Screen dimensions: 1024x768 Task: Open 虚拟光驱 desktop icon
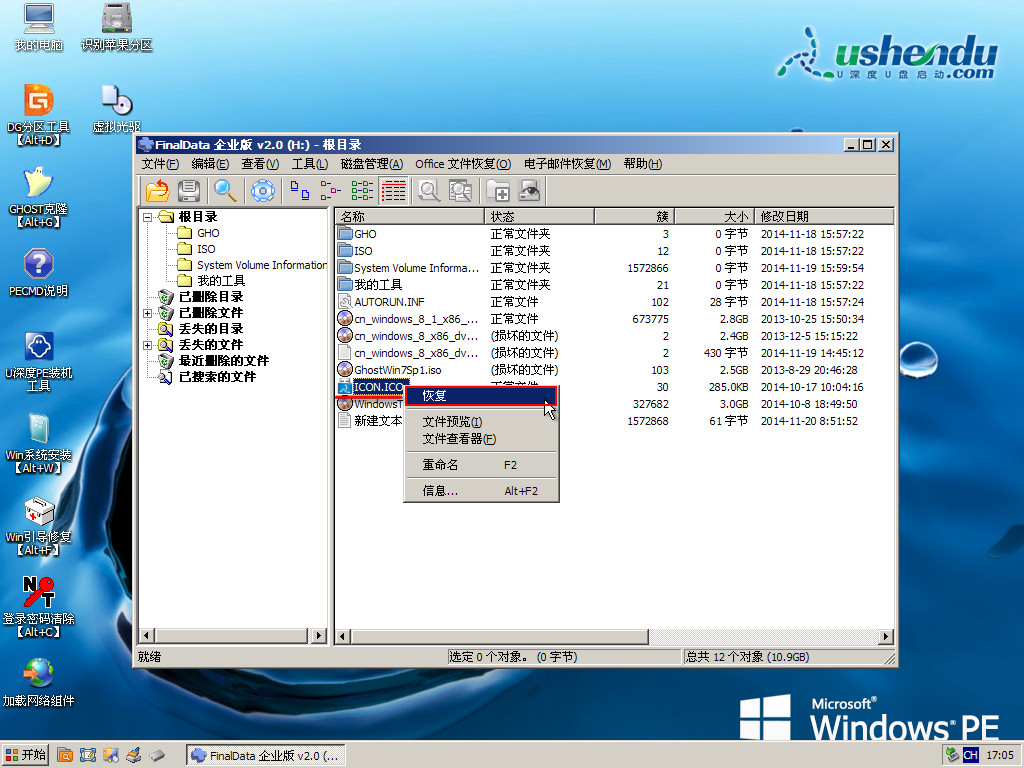coord(116,108)
